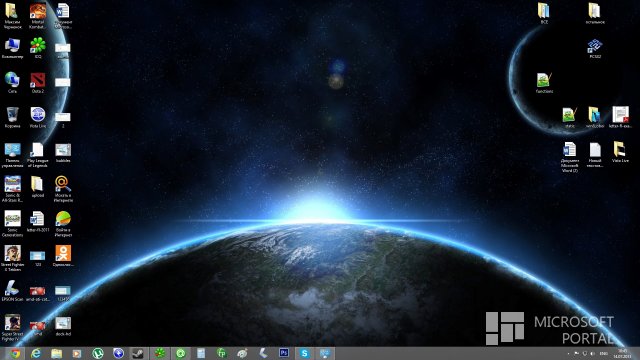Viewport: 640px width, 360px height.
Task: Open the letter-fl-2011 Word document
Action: [38, 222]
